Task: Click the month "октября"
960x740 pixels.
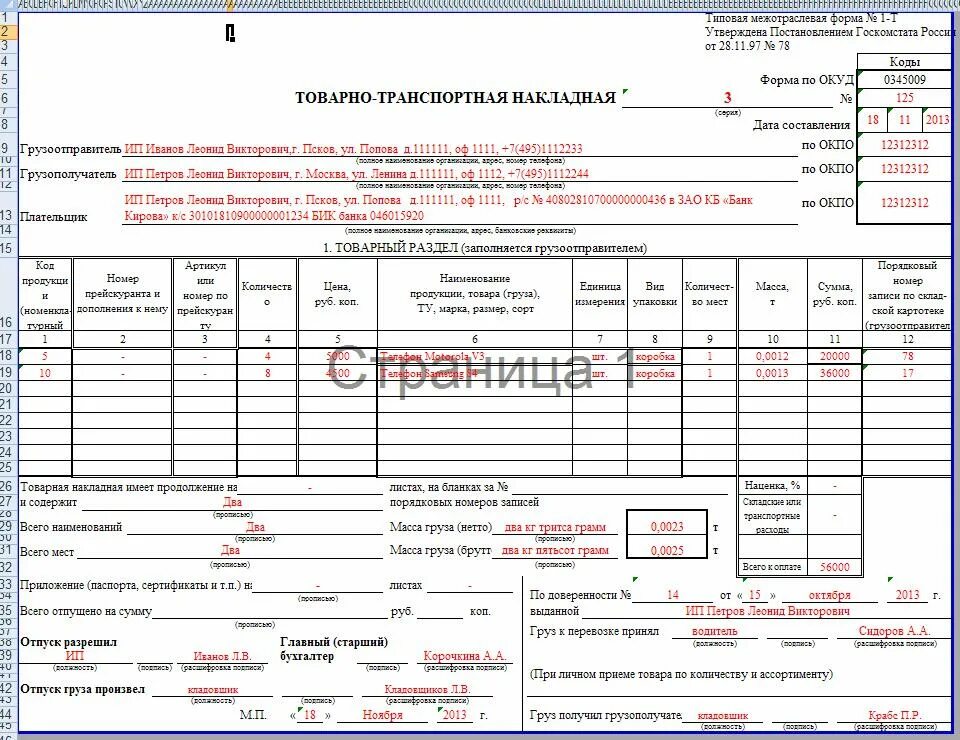Action: click(x=829, y=595)
